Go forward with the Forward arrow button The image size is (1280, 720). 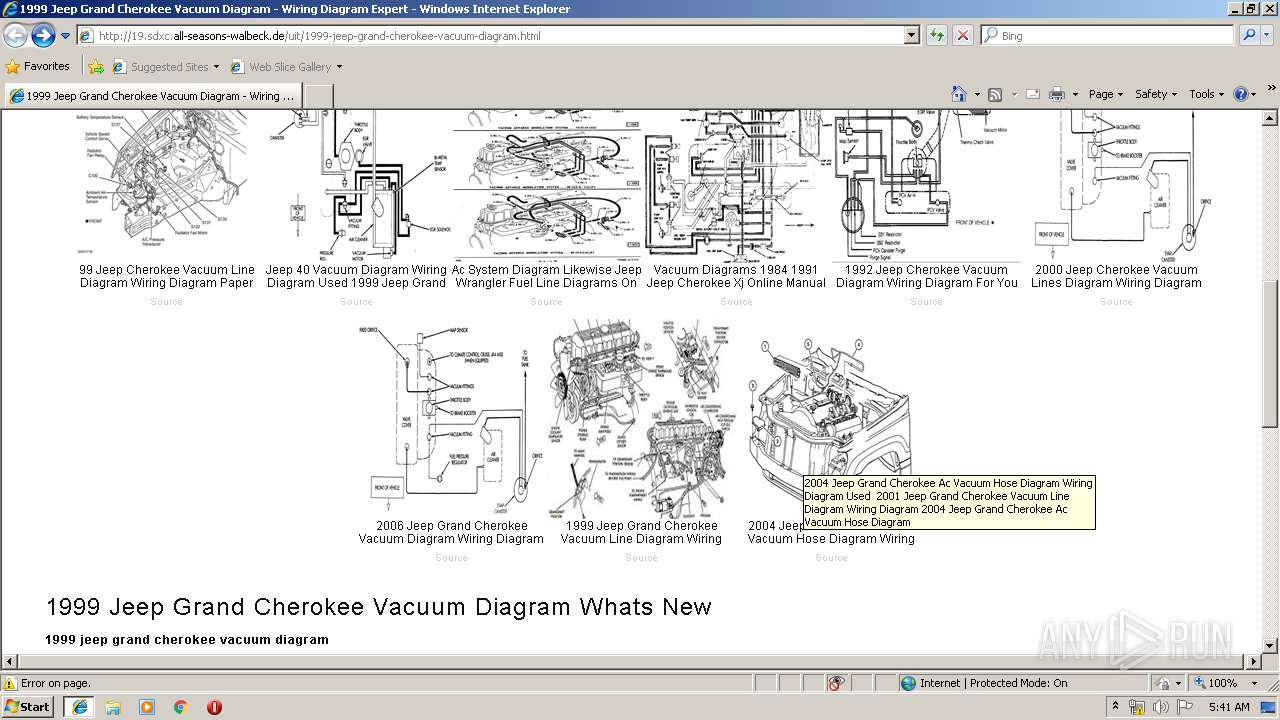[x=43, y=35]
